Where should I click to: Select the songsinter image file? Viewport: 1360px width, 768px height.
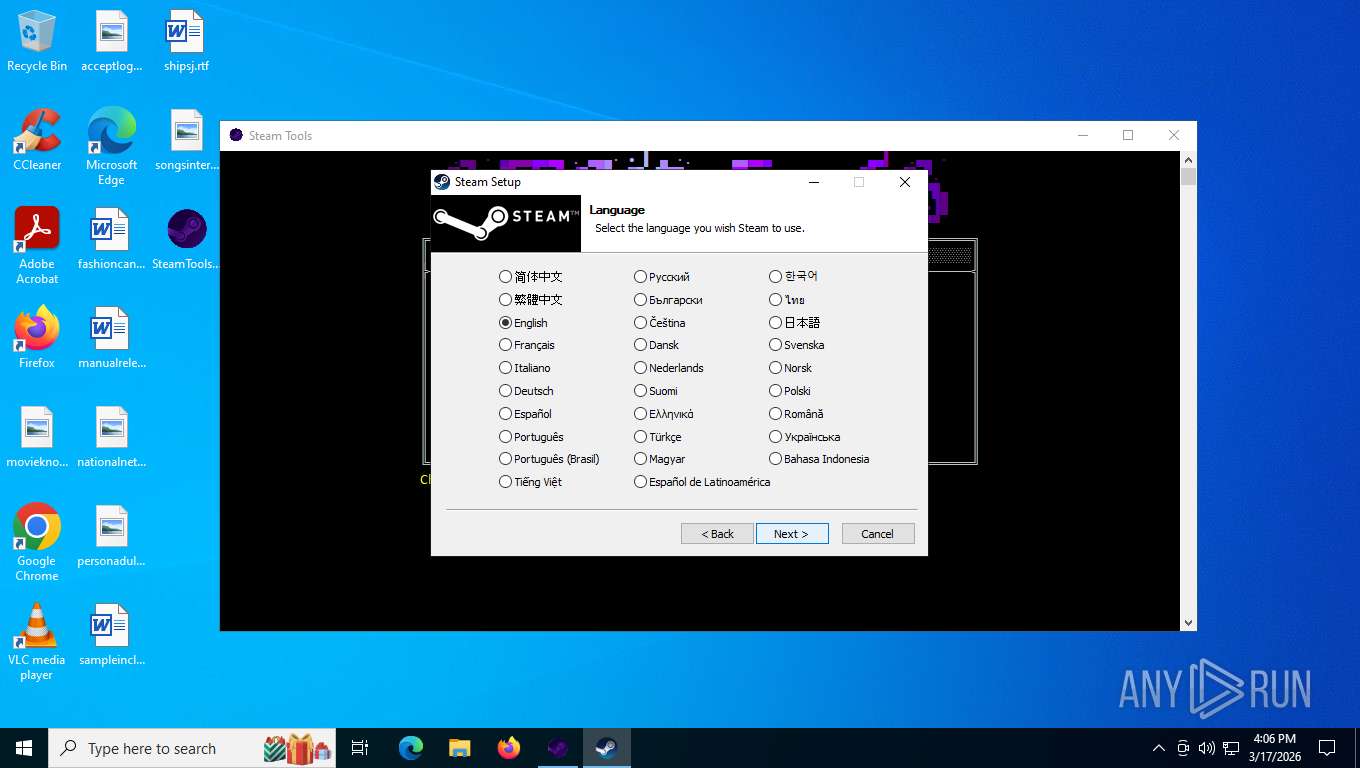click(186, 141)
